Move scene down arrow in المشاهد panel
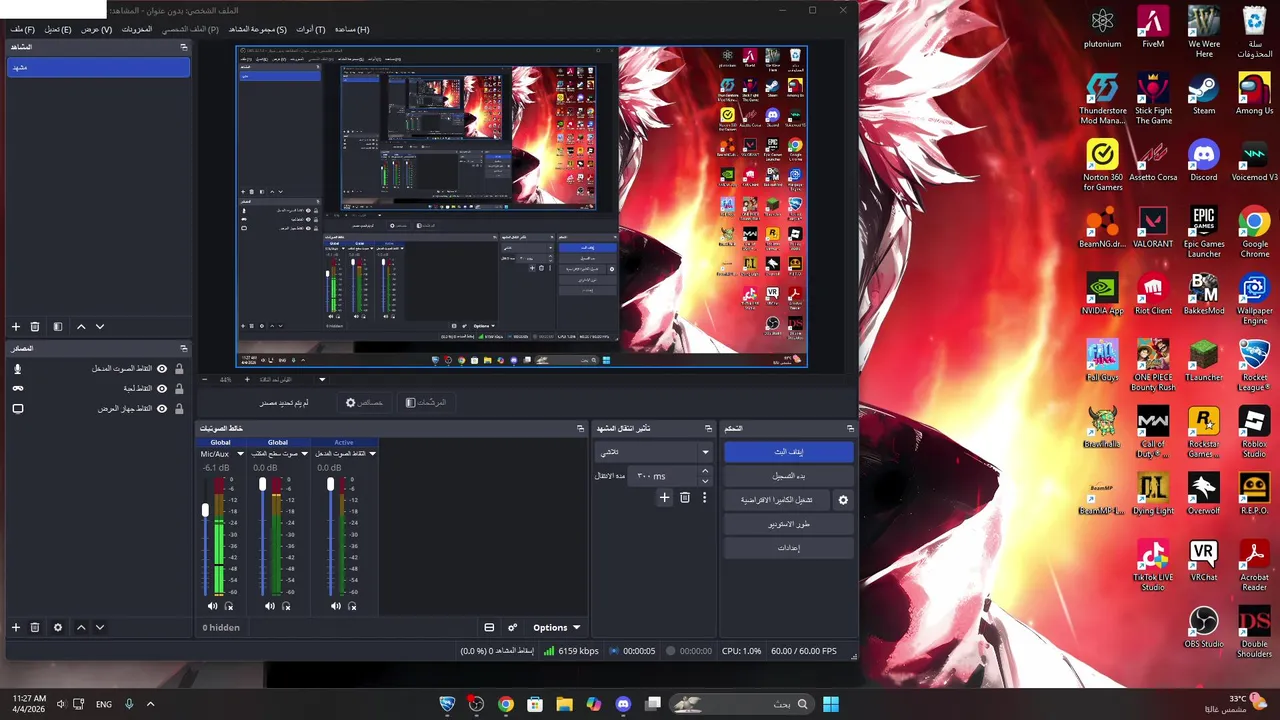The height and width of the screenshot is (720, 1280). (x=100, y=327)
